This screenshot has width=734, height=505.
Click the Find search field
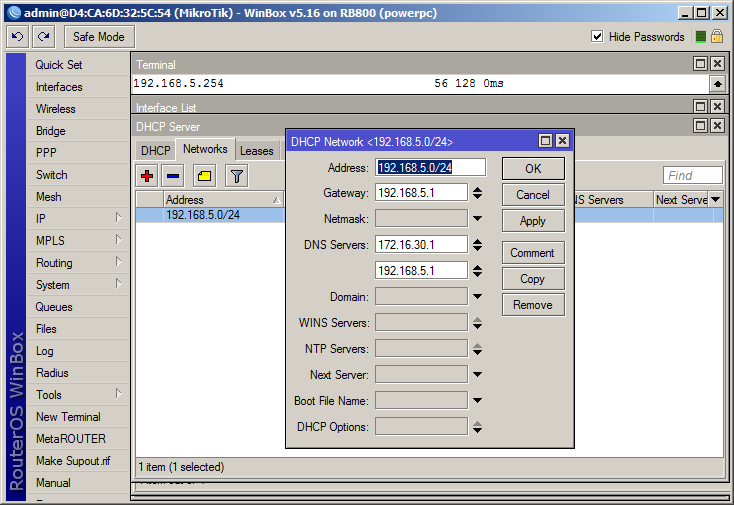click(692, 176)
